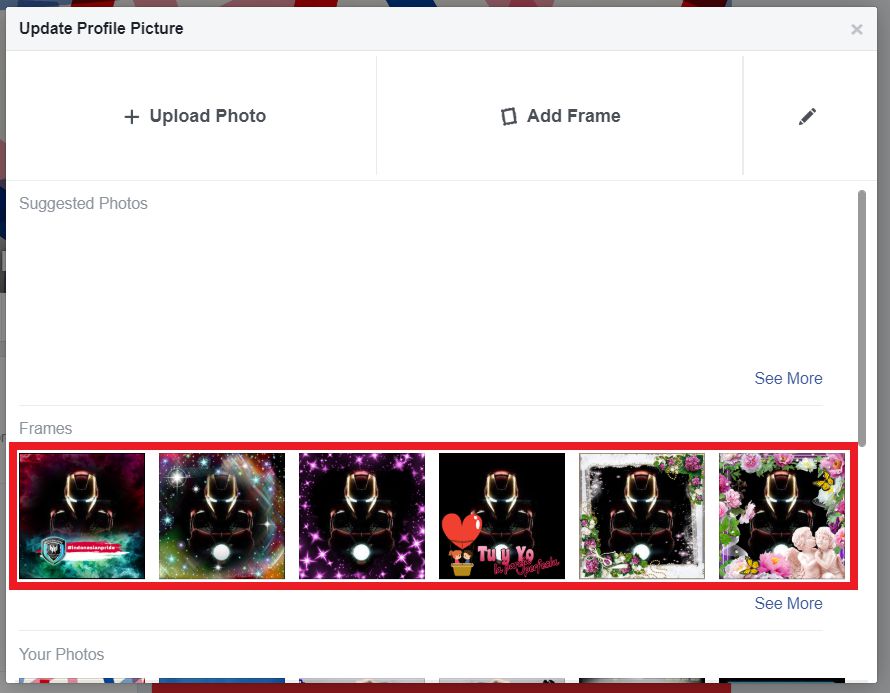Click the dialog's vertical scrollbar

point(862,318)
